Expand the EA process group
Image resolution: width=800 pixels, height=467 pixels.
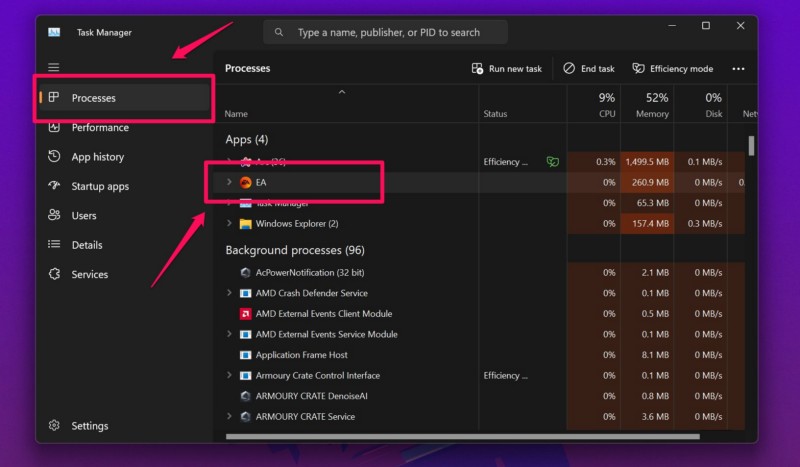point(229,183)
